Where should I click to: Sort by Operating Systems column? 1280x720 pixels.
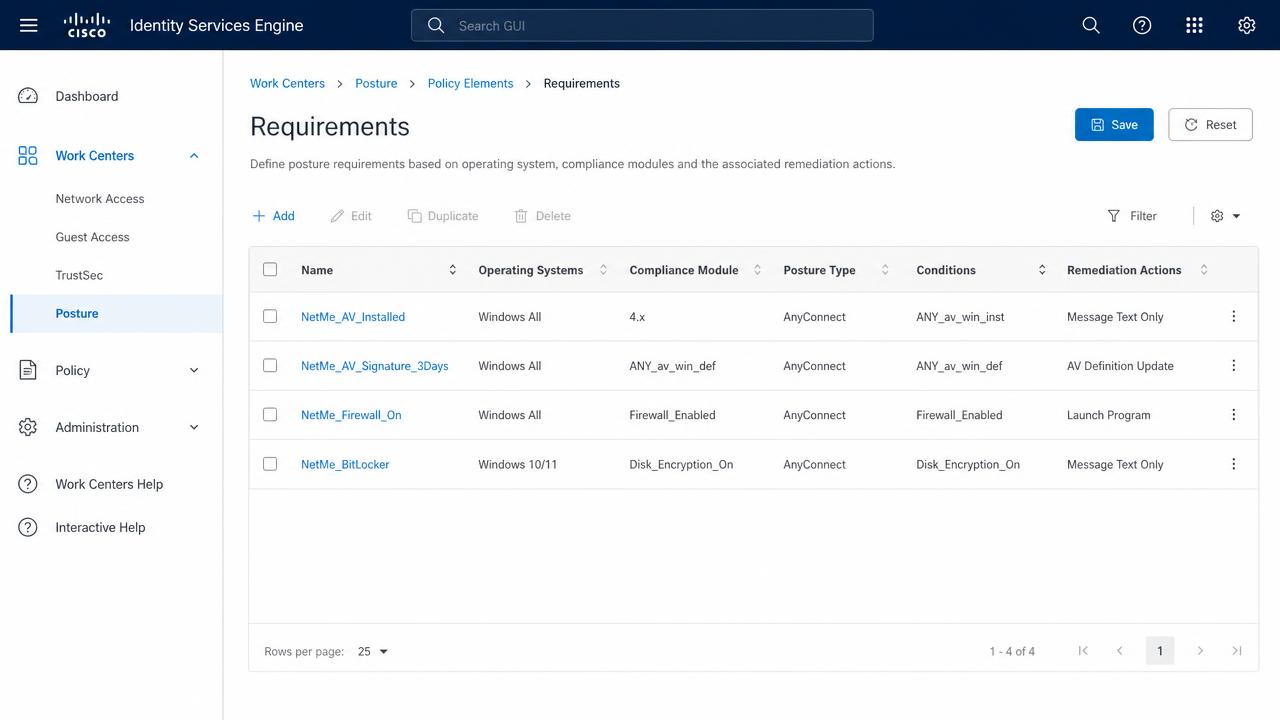[x=603, y=270]
